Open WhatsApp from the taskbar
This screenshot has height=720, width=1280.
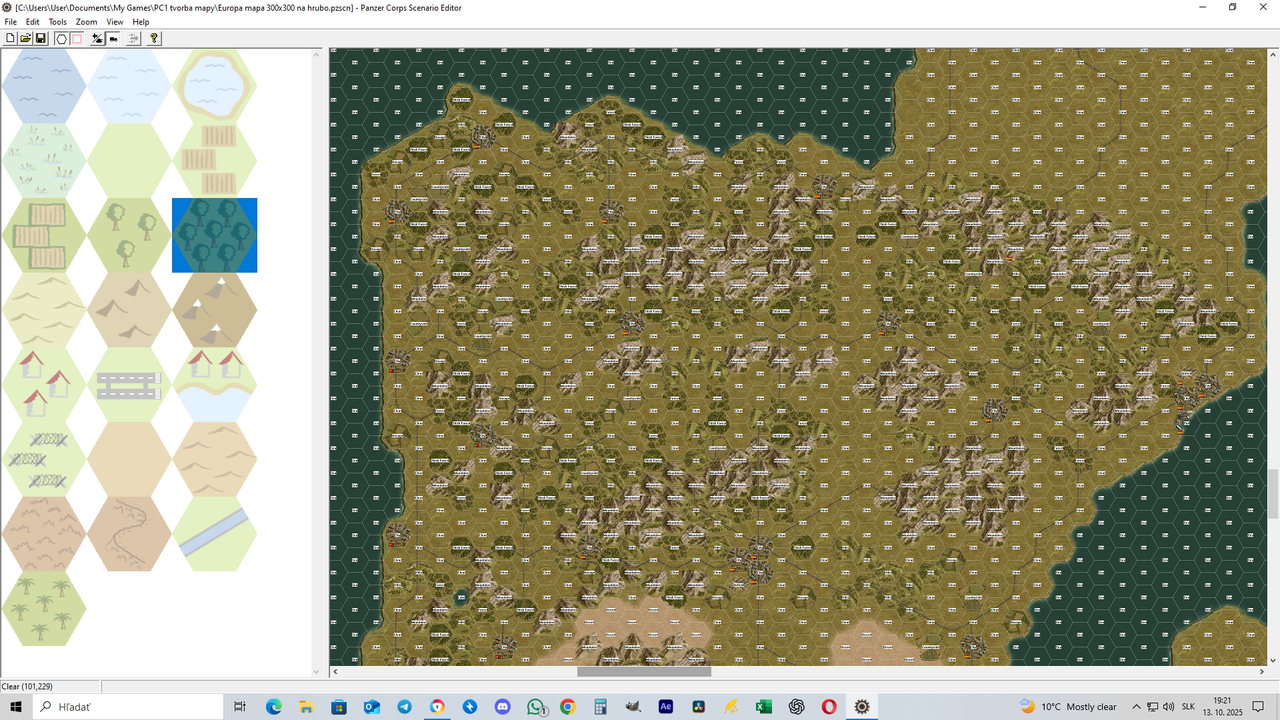coord(537,706)
